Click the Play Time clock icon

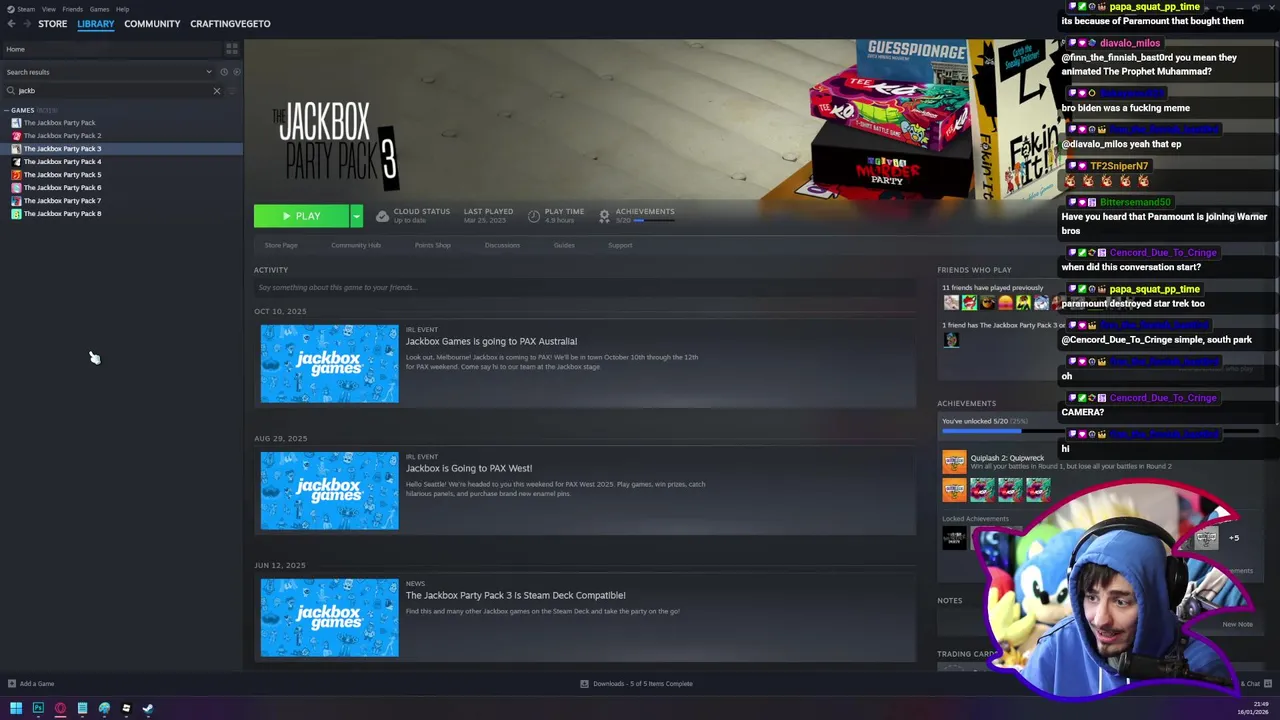[534, 216]
